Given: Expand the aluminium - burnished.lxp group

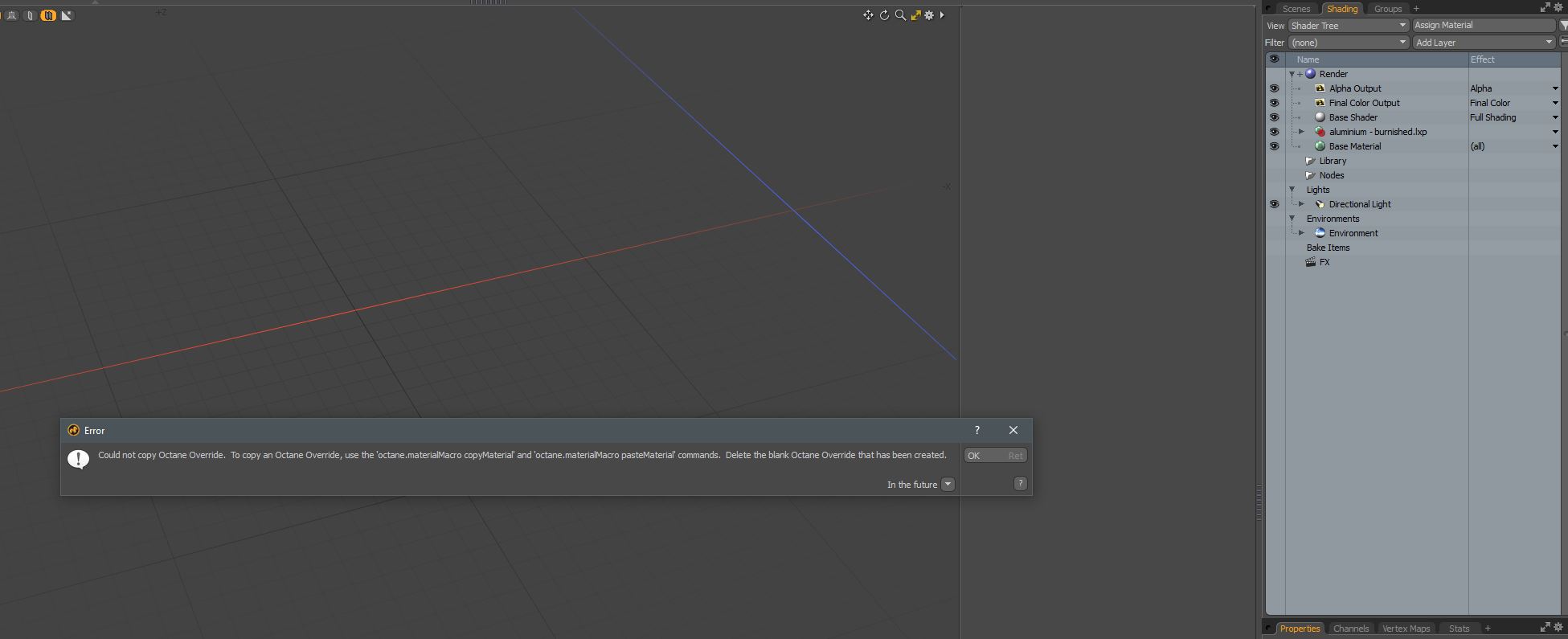Looking at the screenshot, I should point(1301,132).
